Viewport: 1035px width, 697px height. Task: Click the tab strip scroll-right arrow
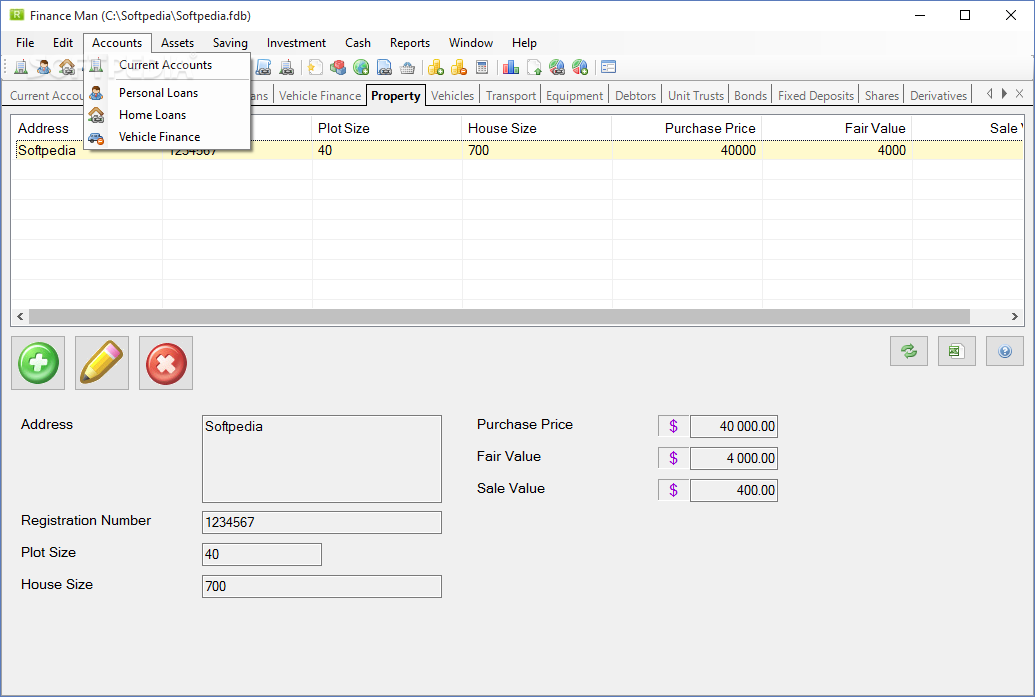(x=1004, y=94)
